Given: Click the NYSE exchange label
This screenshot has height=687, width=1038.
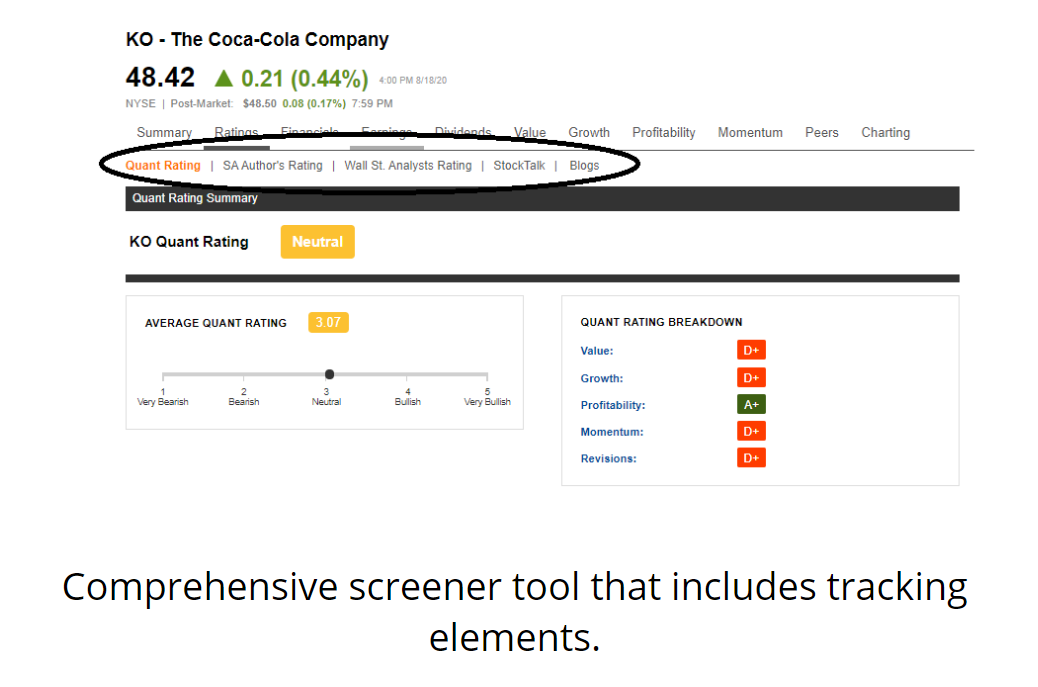Looking at the screenshot, I should [x=140, y=104].
